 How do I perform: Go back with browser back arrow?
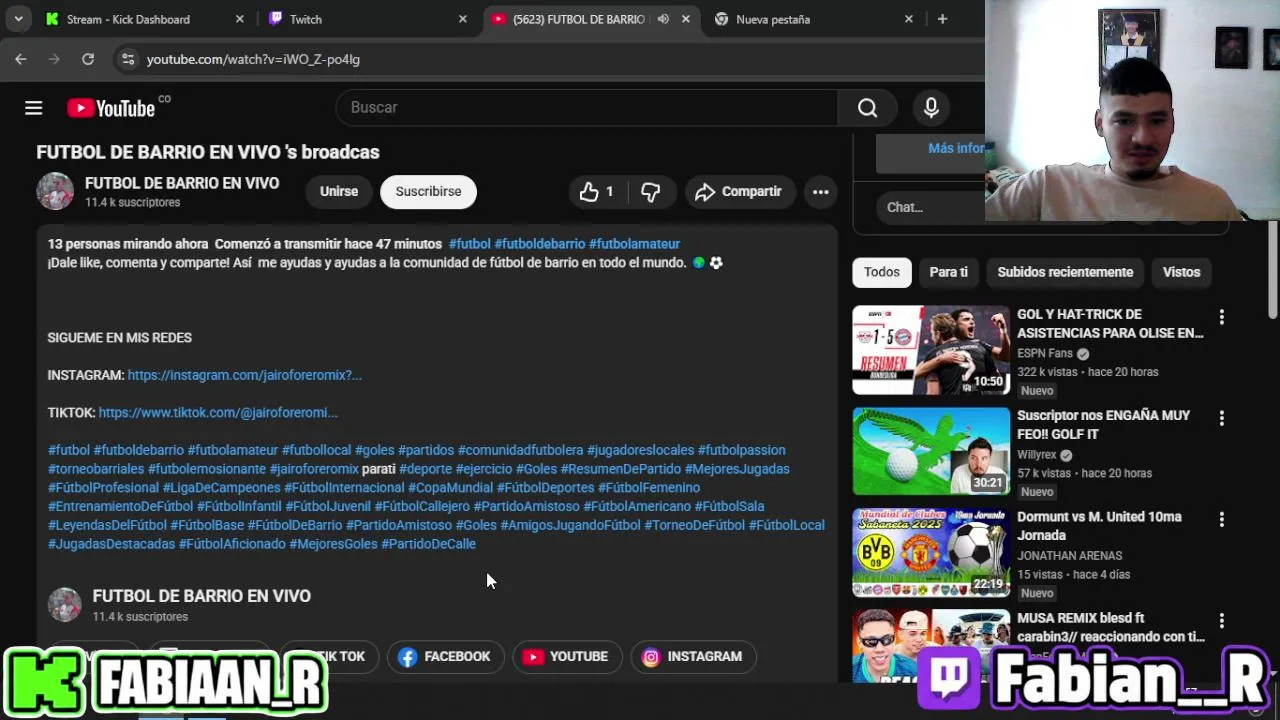tap(21, 59)
